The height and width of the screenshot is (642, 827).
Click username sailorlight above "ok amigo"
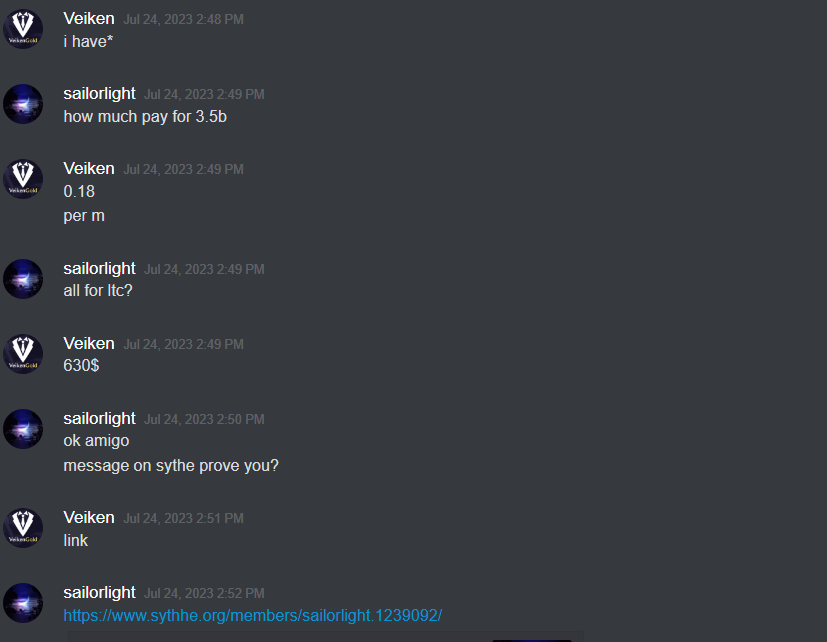point(99,418)
